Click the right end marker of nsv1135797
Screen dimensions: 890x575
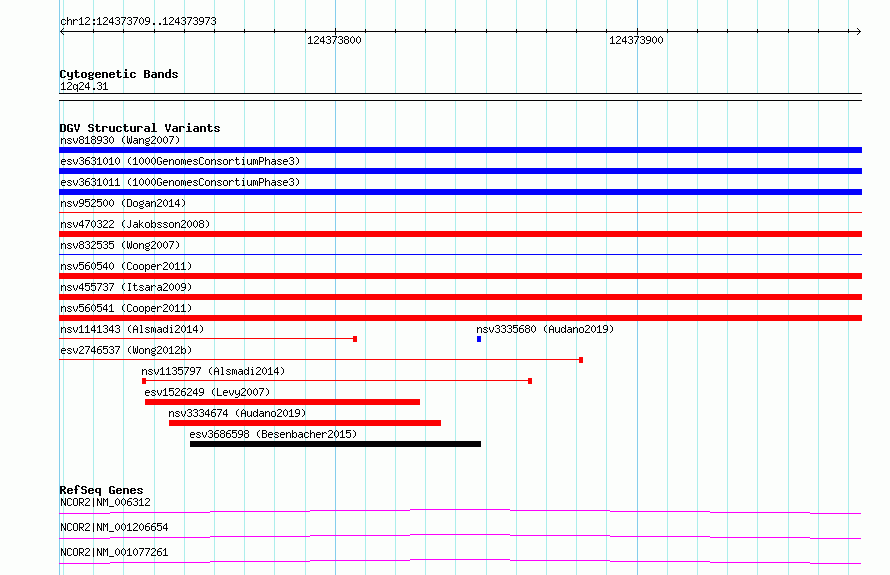pyautogui.click(x=530, y=381)
